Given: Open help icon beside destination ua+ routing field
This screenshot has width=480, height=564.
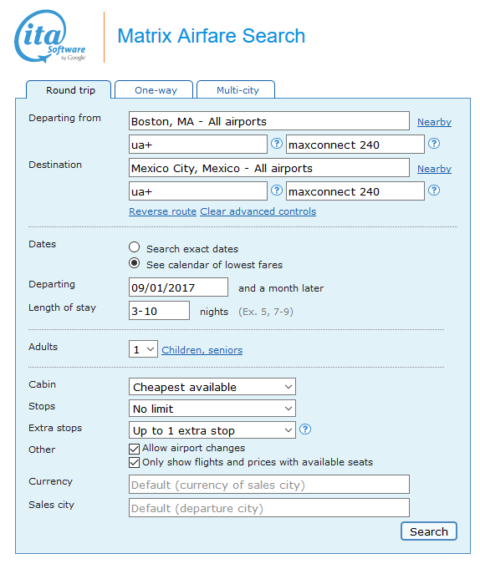Looking at the screenshot, I should 276,190.
